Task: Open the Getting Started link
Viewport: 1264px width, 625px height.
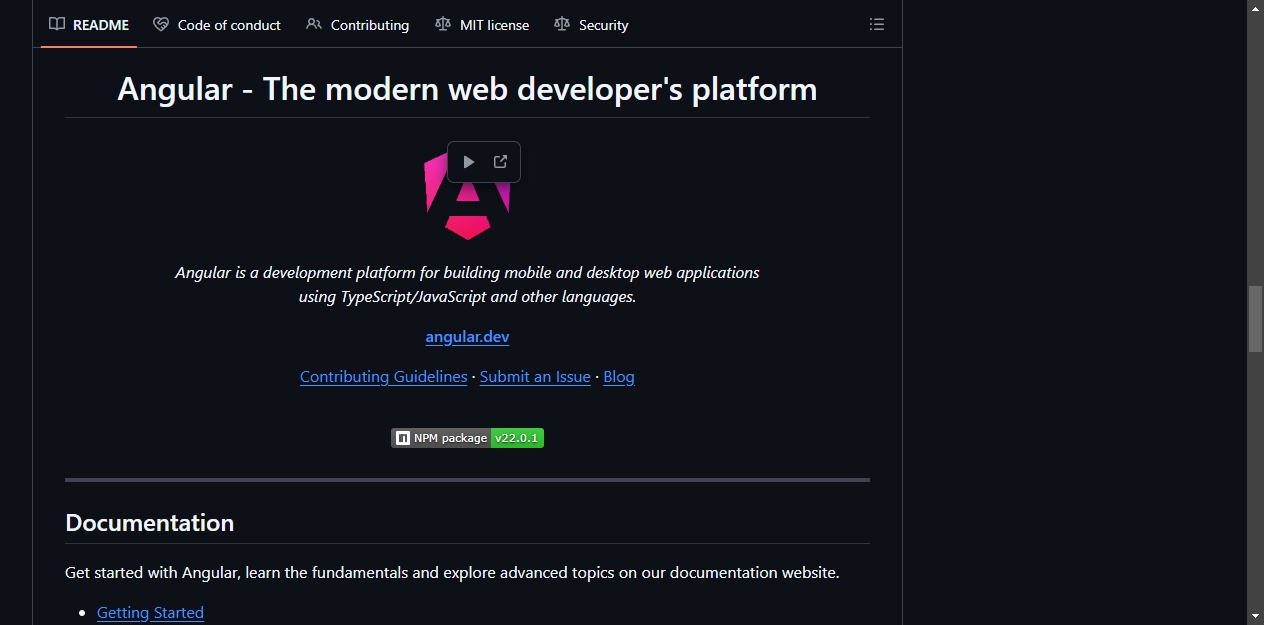Action: pyautogui.click(x=150, y=613)
